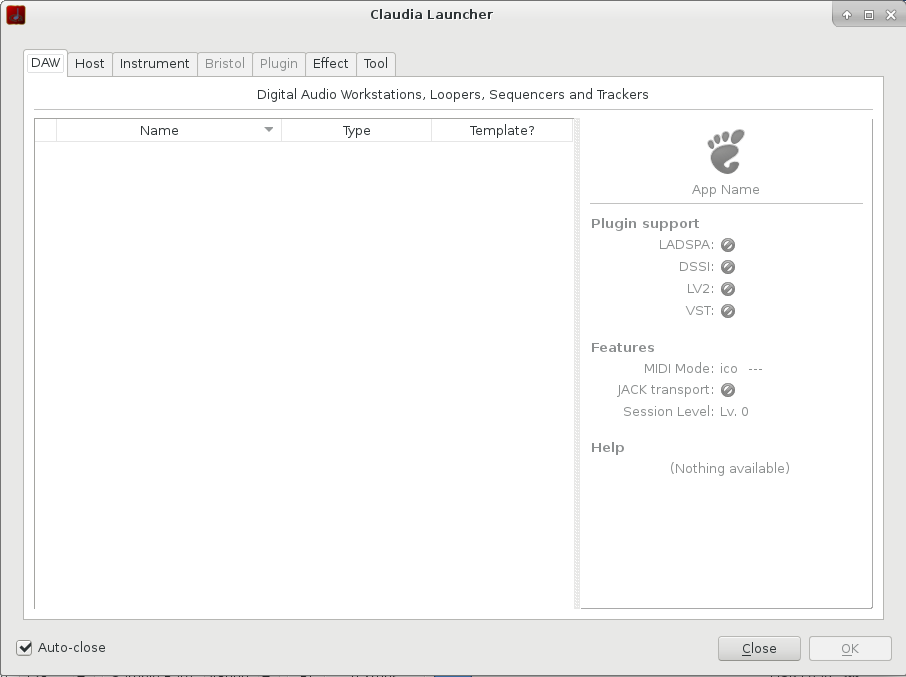Maximize the Claudia Launcher window

[x=868, y=15]
